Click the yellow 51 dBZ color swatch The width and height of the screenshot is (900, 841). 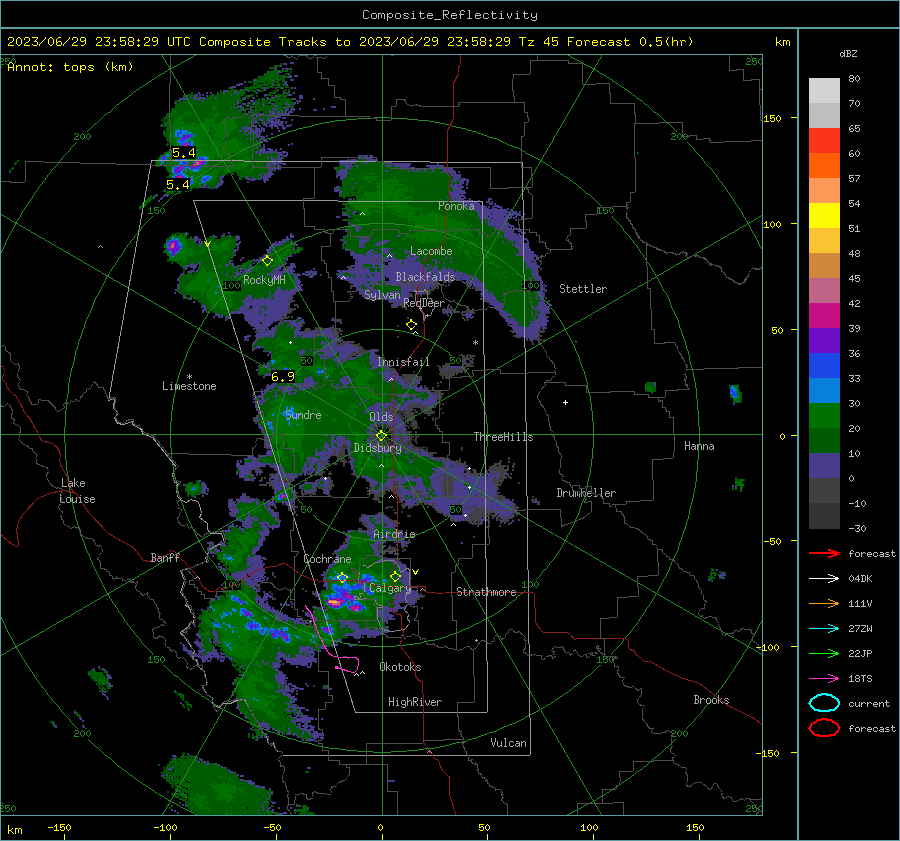(x=824, y=215)
